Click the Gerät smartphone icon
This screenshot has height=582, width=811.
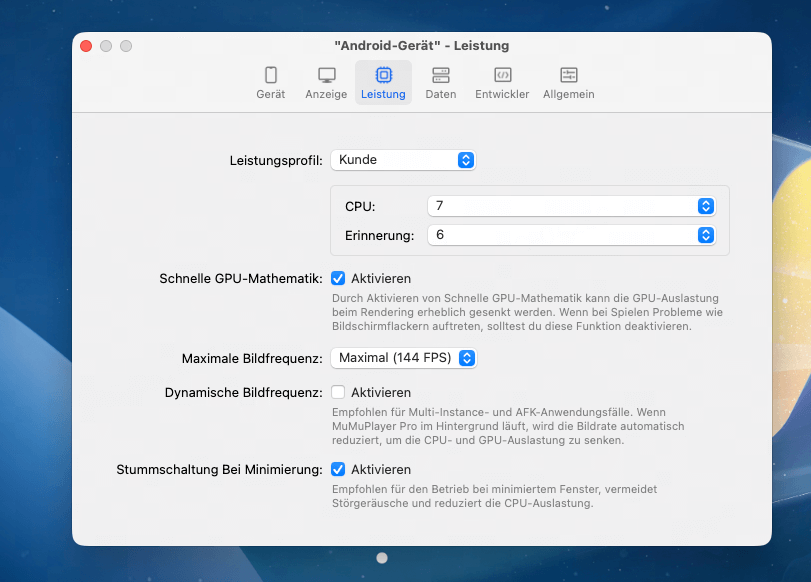[x=270, y=76]
